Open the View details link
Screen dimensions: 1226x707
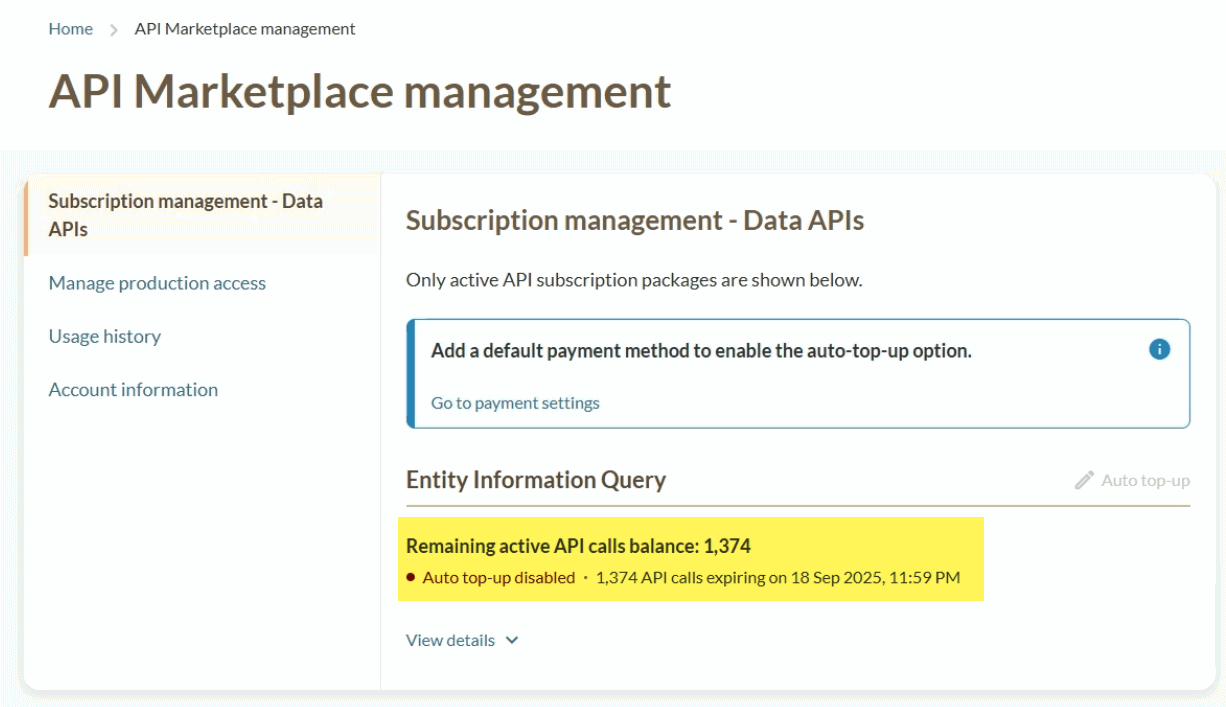(450, 640)
